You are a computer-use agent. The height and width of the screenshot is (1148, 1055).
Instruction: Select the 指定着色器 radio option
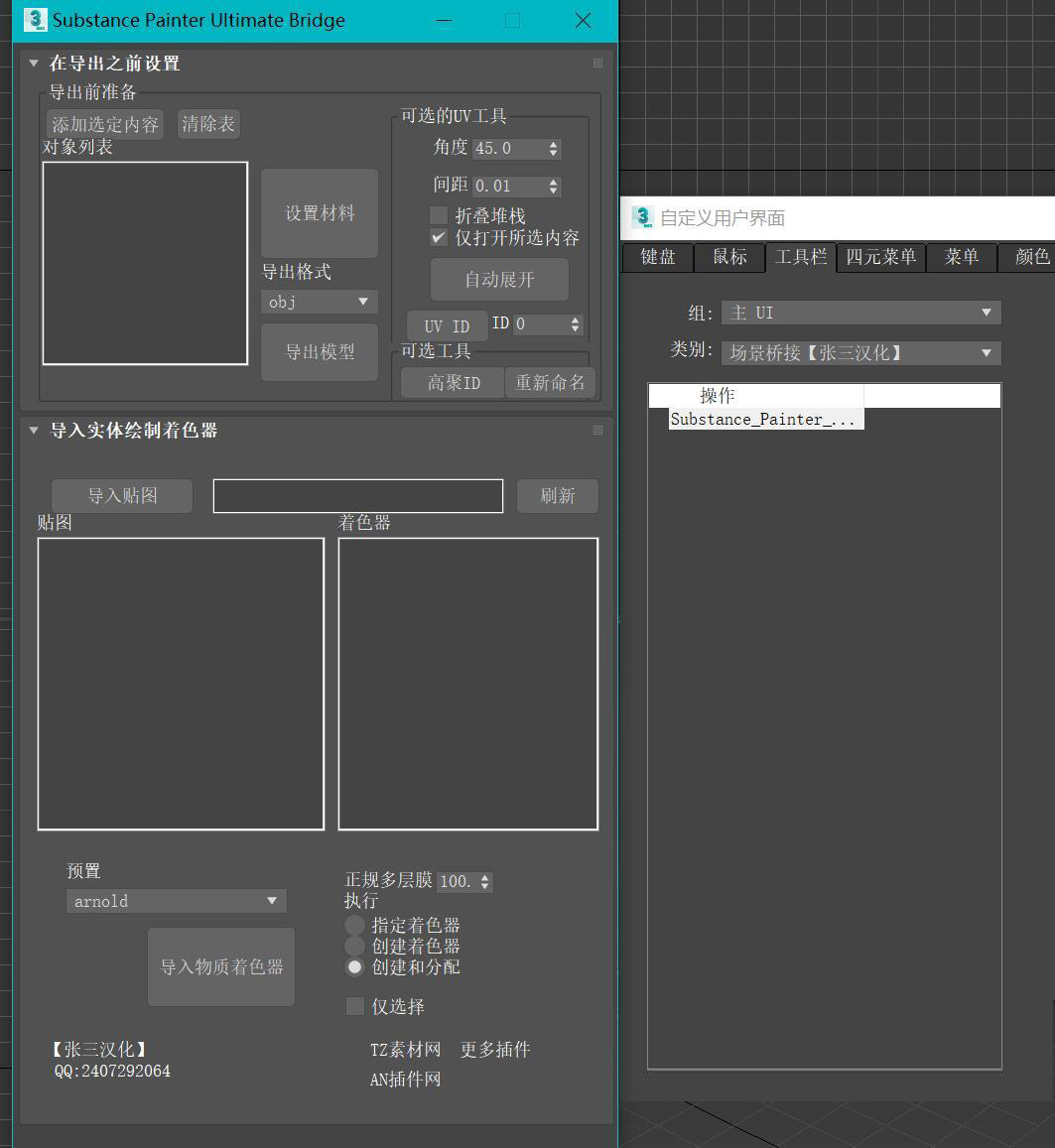tap(354, 925)
